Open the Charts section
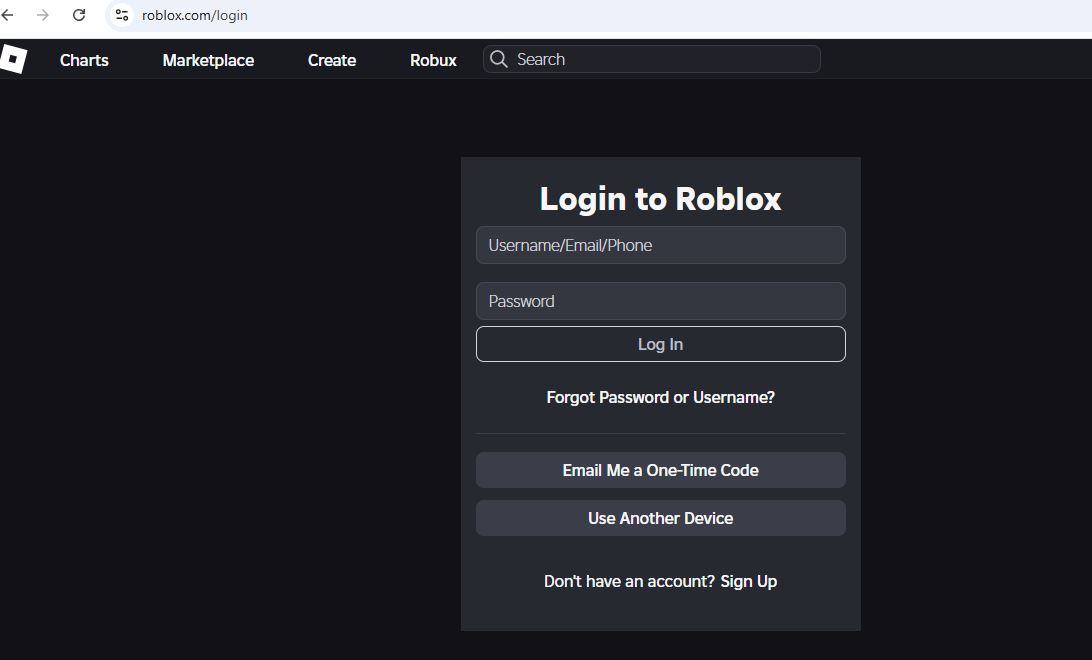1092x660 pixels. point(84,60)
